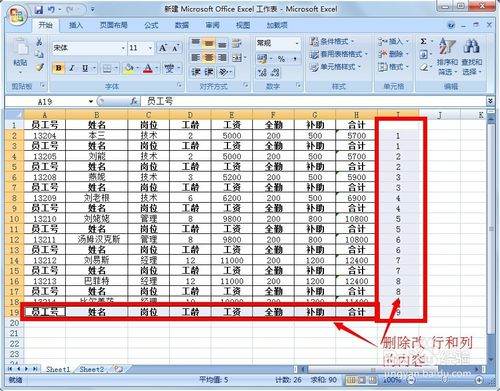Open the Sheet1 worksheet tab
The image size is (500, 391).
tap(58, 369)
